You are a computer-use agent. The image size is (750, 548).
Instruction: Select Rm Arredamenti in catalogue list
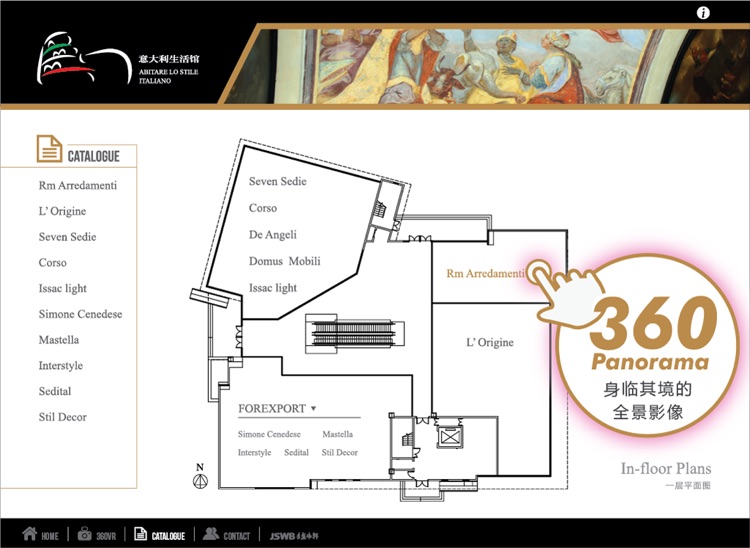click(x=77, y=186)
